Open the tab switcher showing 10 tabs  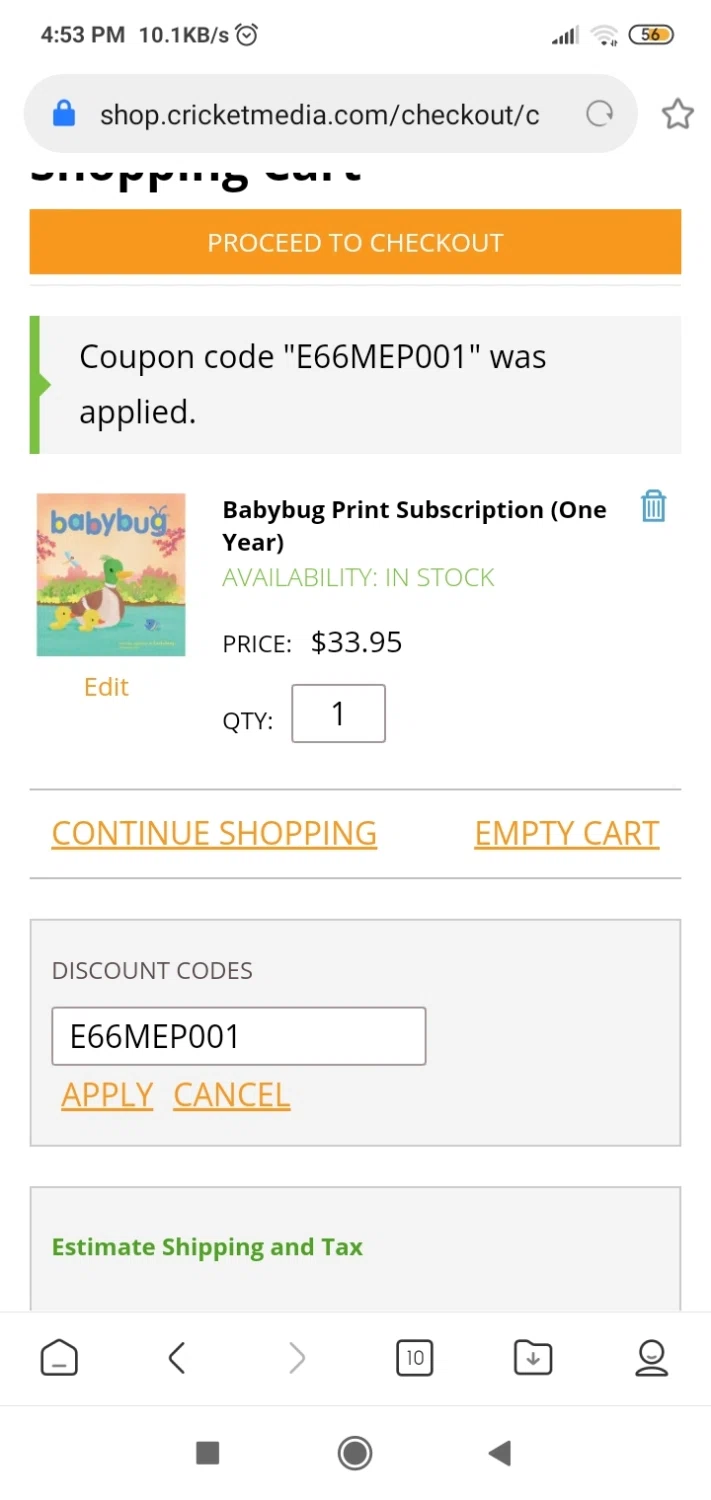point(414,1357)
